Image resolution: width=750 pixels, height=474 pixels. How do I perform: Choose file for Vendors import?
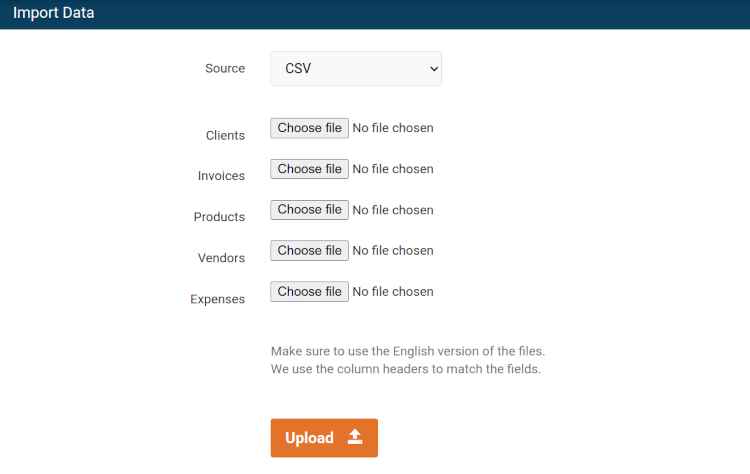pos(309,251)
